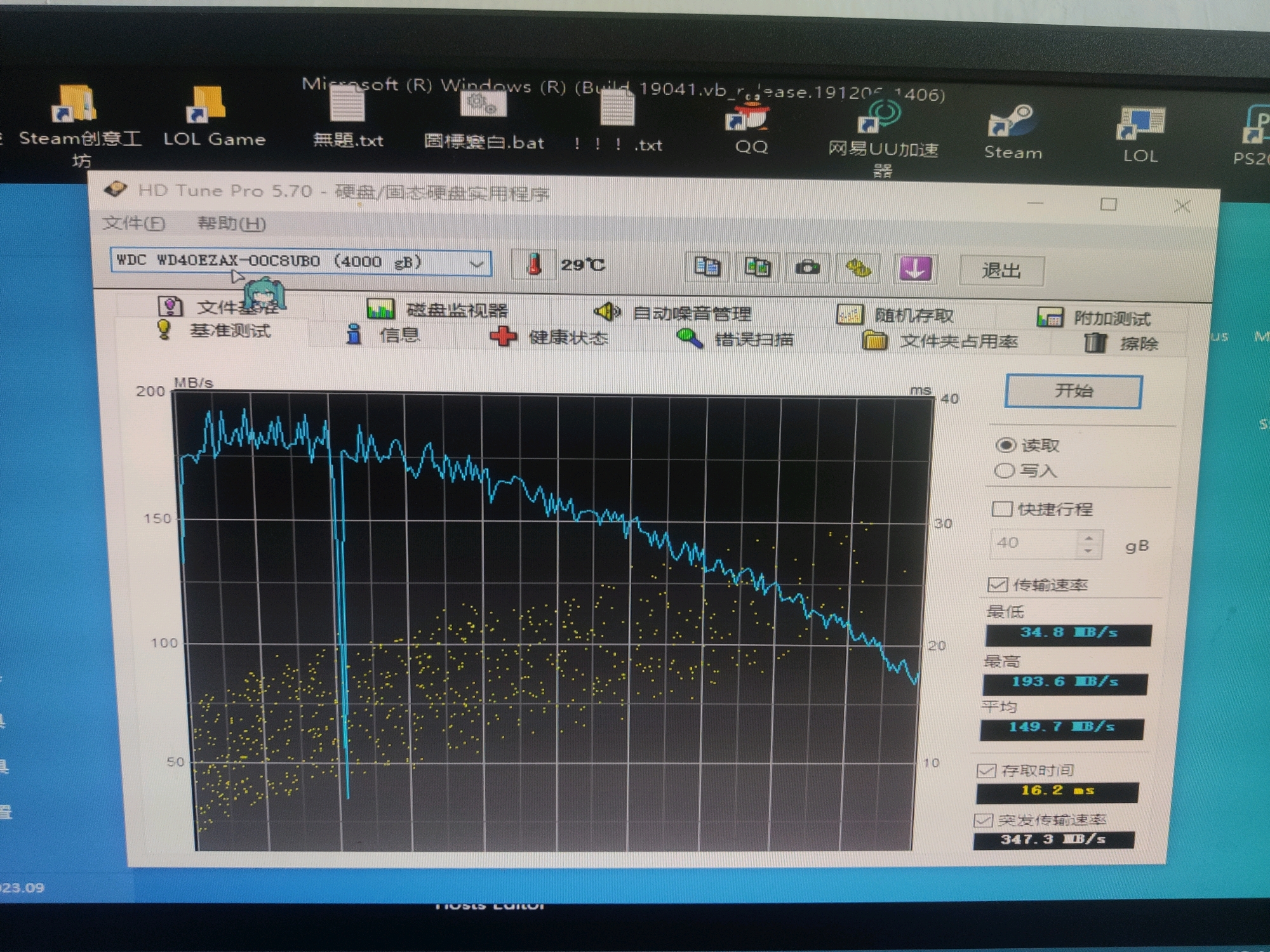Decrease short stroke size with down arrow
The image size is (1270, 952).
click(1088, 552)
